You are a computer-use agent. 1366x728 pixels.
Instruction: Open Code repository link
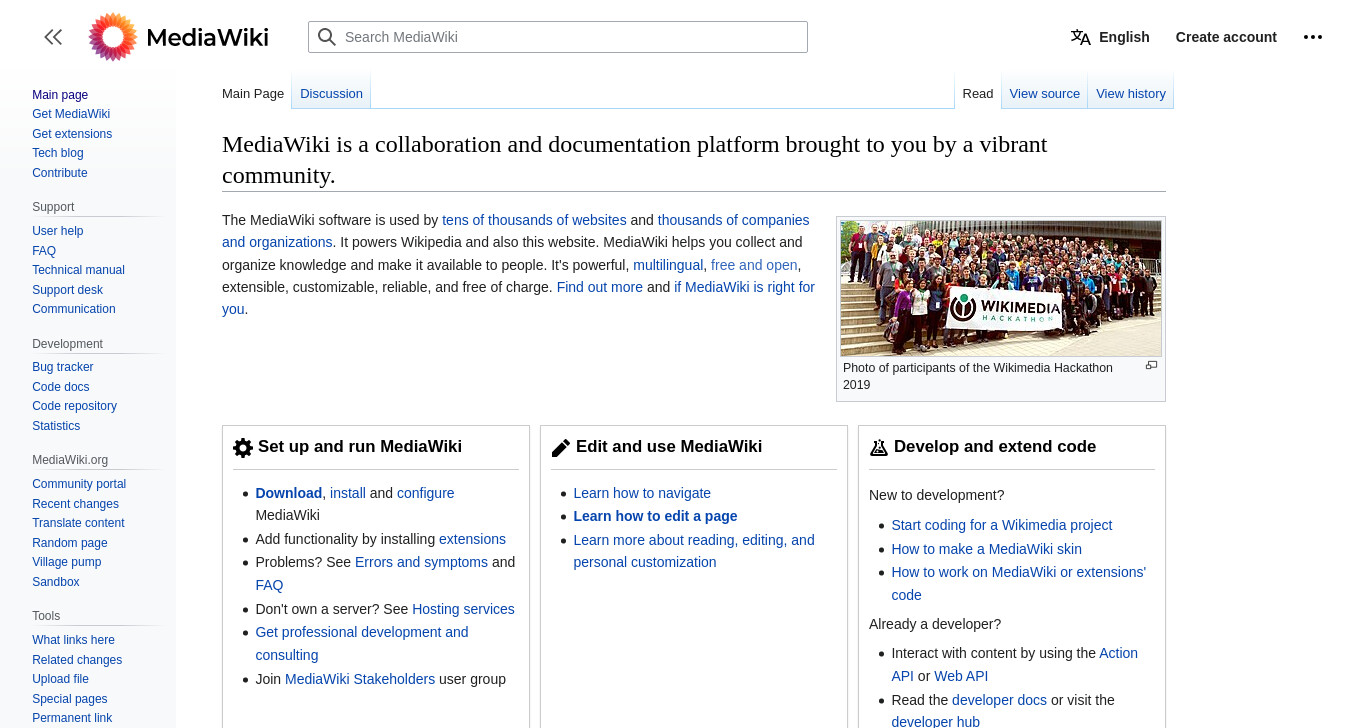point(74,406)
